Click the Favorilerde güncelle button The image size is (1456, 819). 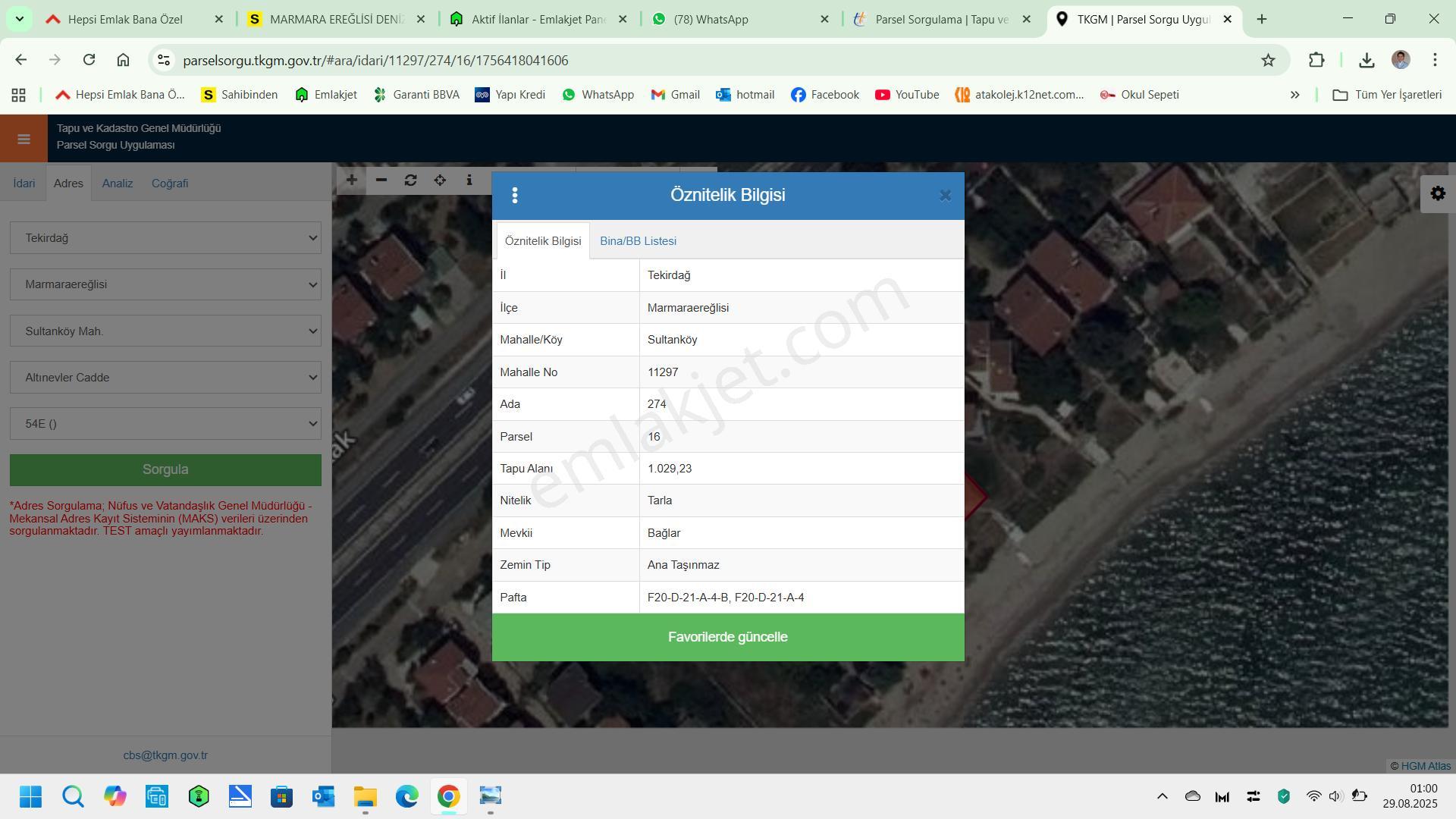point(728,637)
